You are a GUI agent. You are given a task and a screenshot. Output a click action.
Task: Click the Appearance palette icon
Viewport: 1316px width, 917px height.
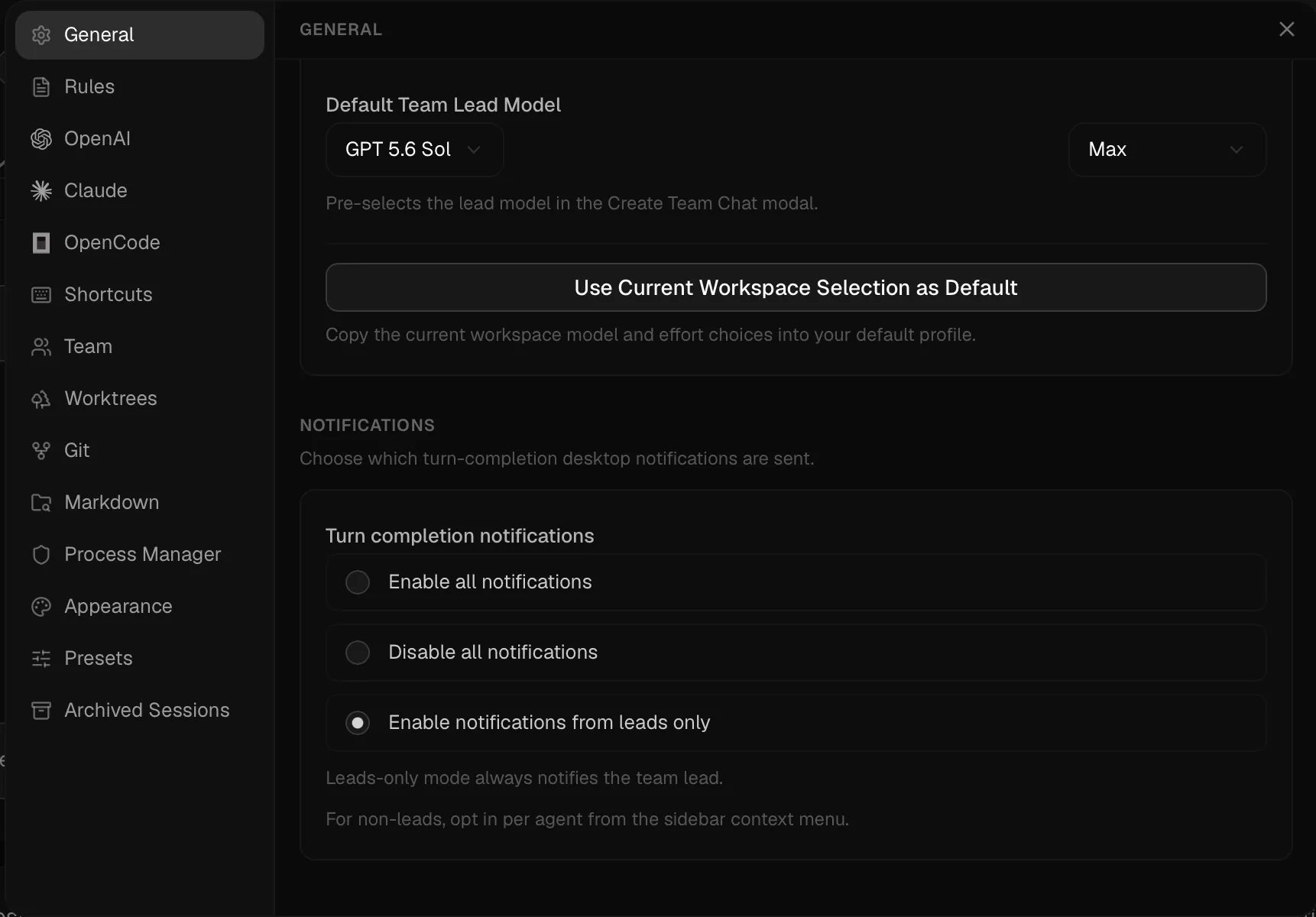[41, 607]
